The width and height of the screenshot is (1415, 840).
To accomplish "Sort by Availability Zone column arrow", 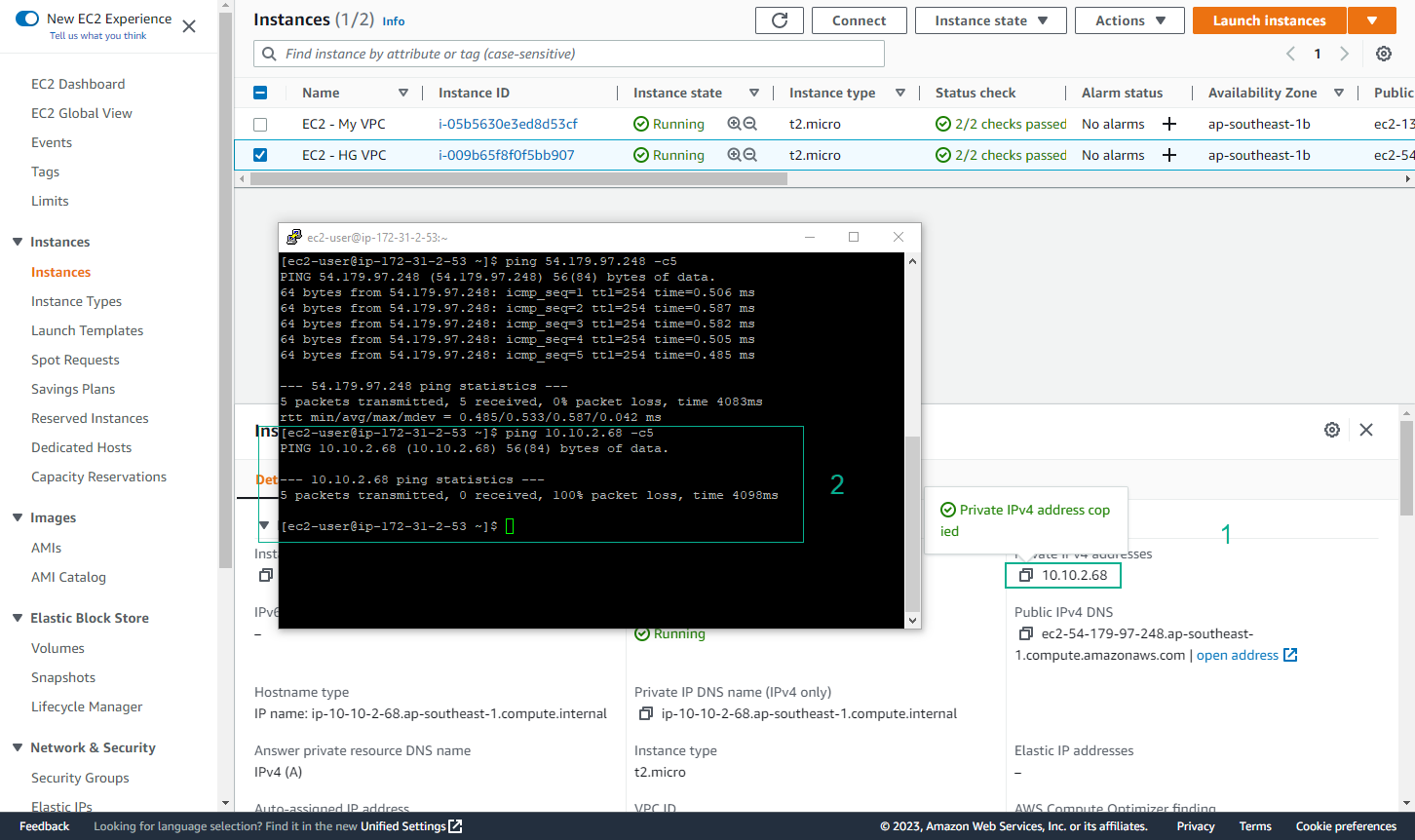I will point(1339,93).
